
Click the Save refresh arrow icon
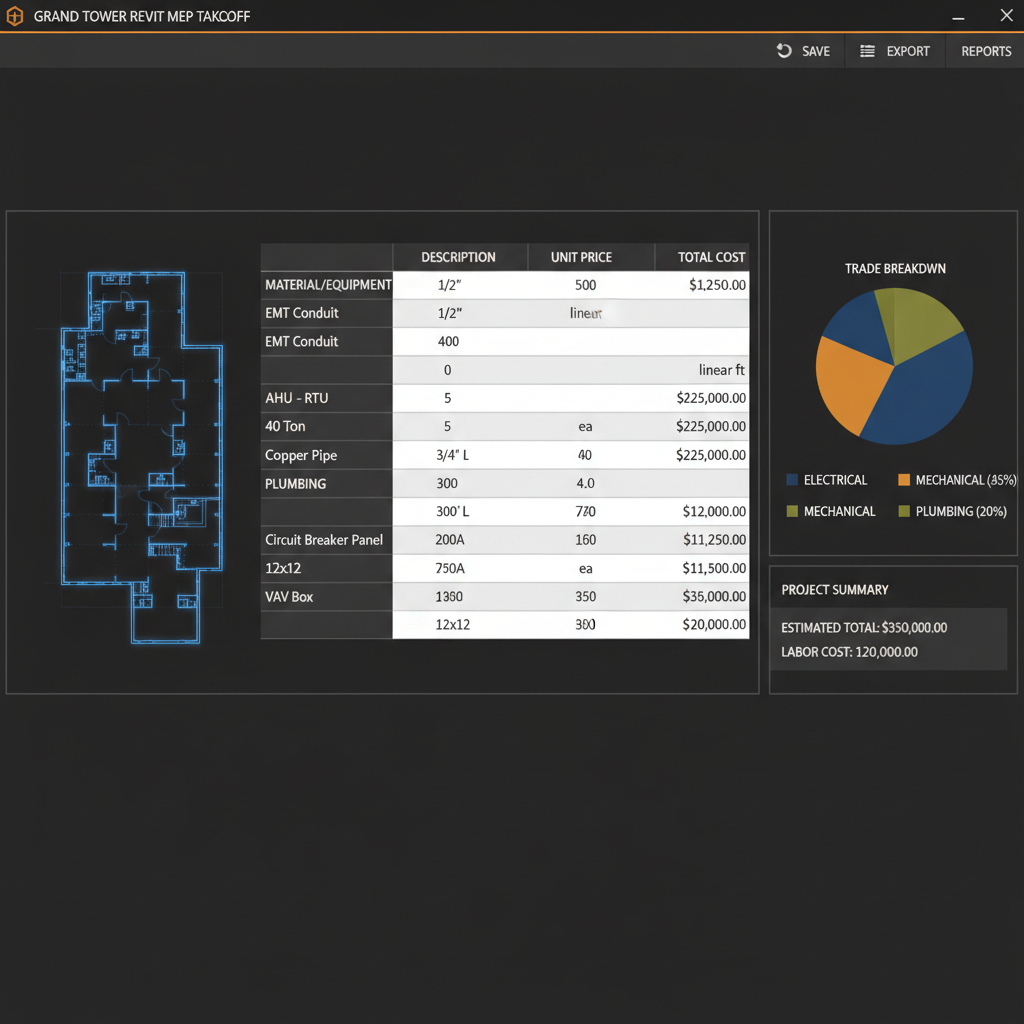coord(784,51)
